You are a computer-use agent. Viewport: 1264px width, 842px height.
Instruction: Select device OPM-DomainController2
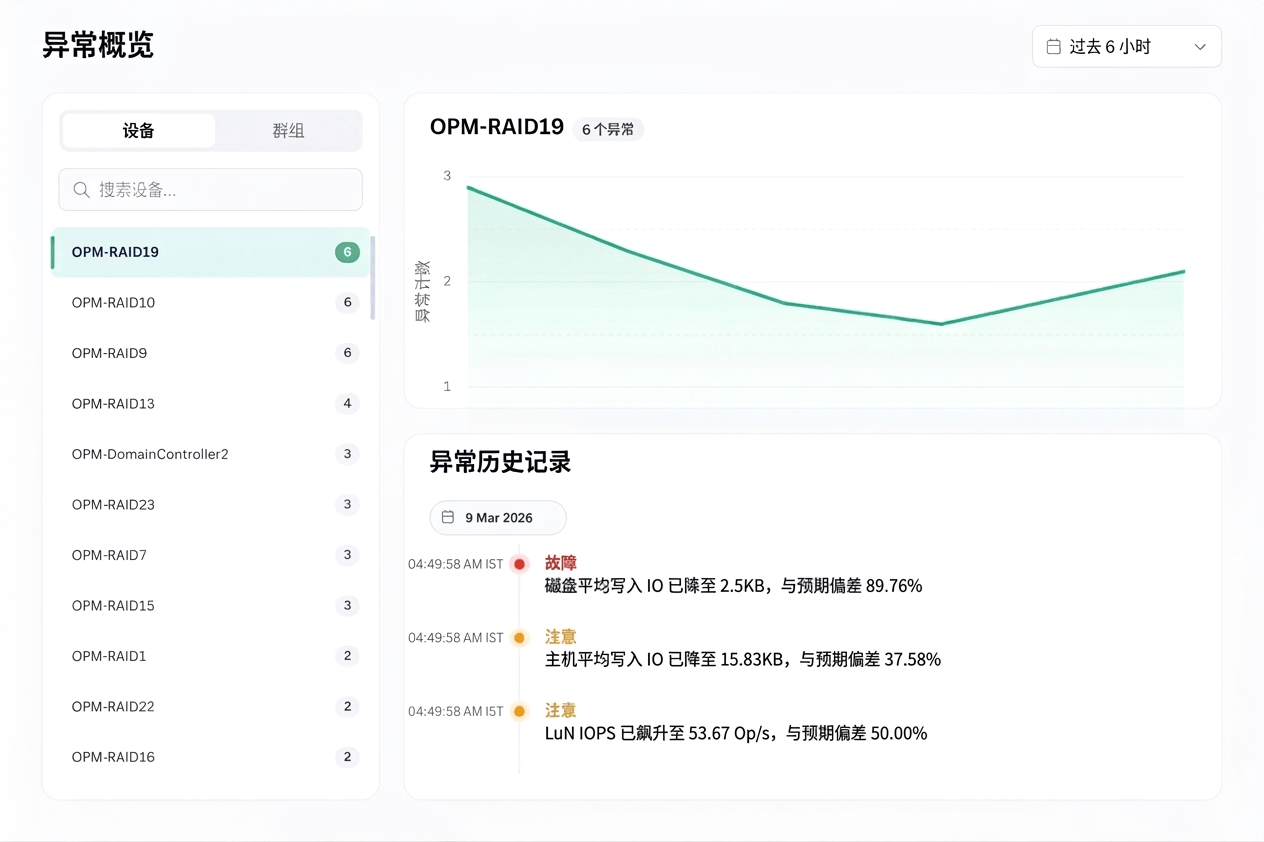click(211, 454)
